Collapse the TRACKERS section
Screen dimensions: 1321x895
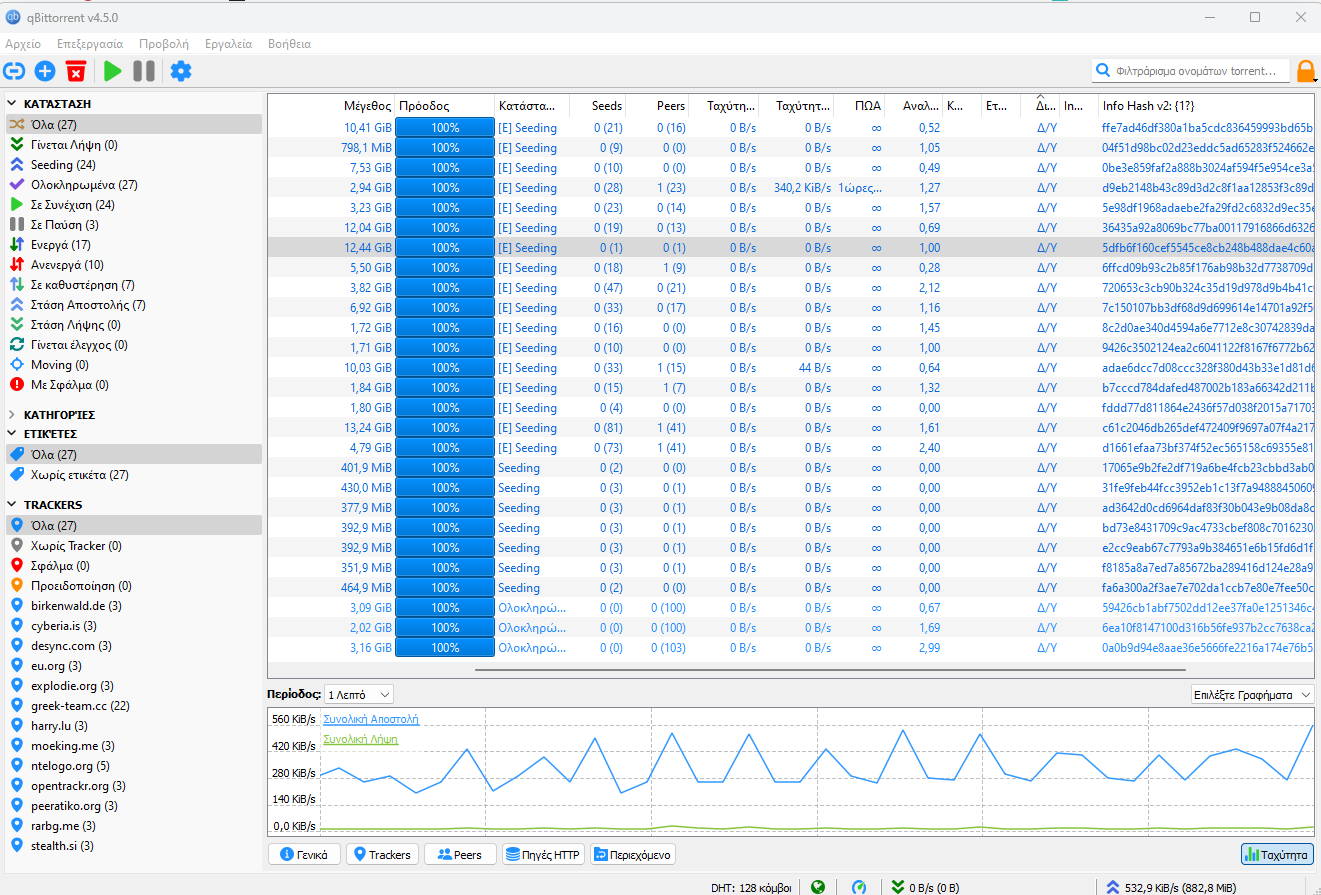(x=12, y=505)
